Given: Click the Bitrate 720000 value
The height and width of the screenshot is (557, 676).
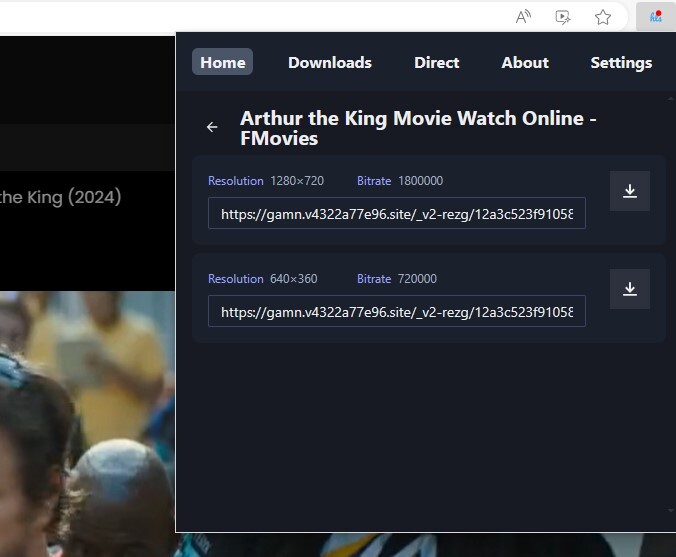Looking at the screenshot, I should (417, 279).
